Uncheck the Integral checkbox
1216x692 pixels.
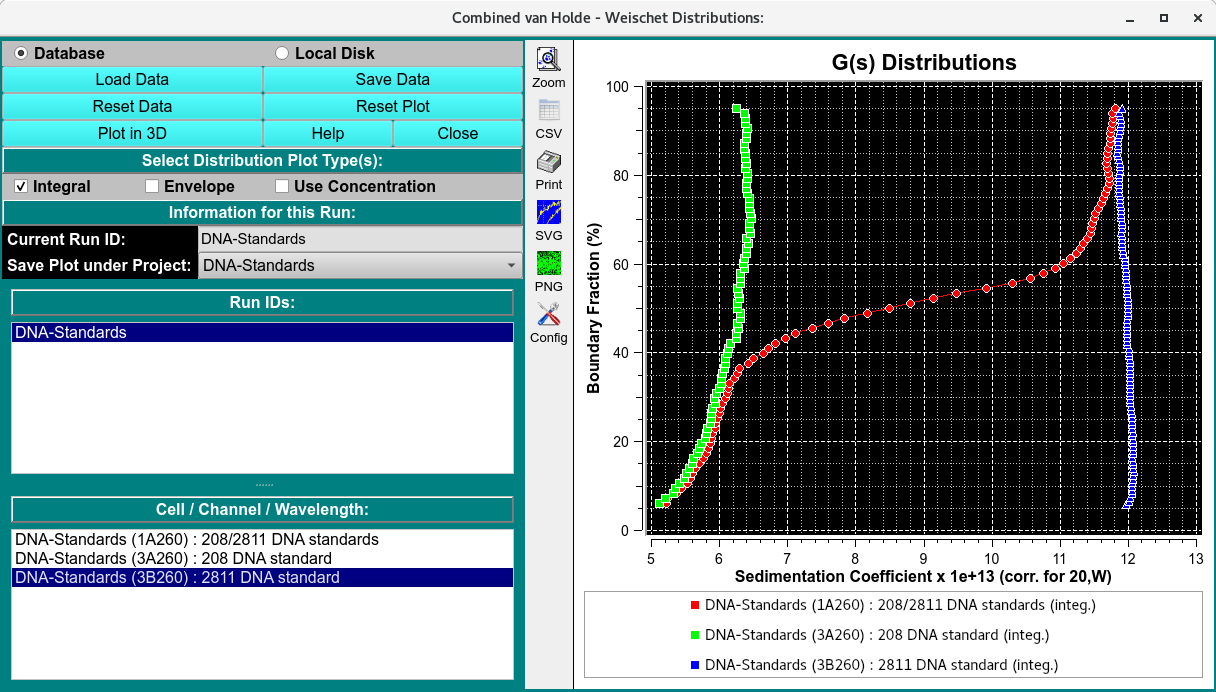pyautogui.click(x=21, y=186)
